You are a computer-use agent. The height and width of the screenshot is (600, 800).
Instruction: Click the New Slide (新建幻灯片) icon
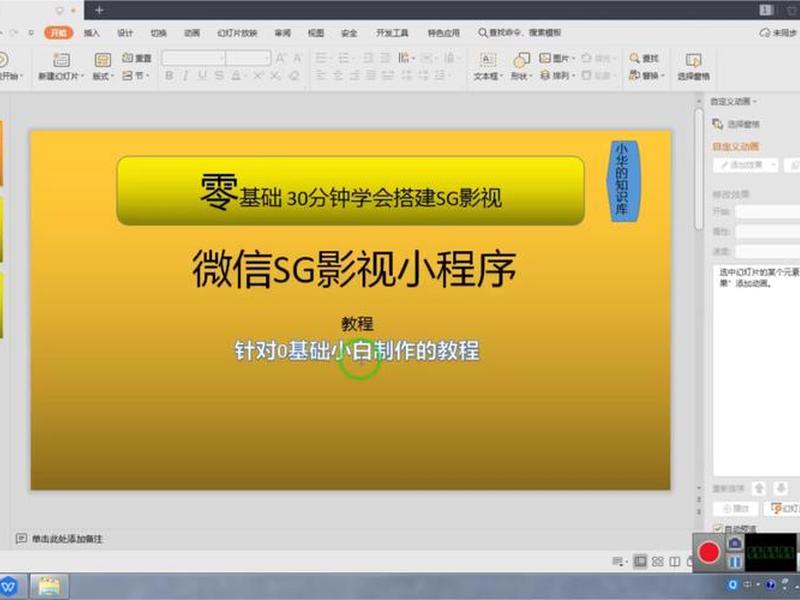(x=61, y=60)
